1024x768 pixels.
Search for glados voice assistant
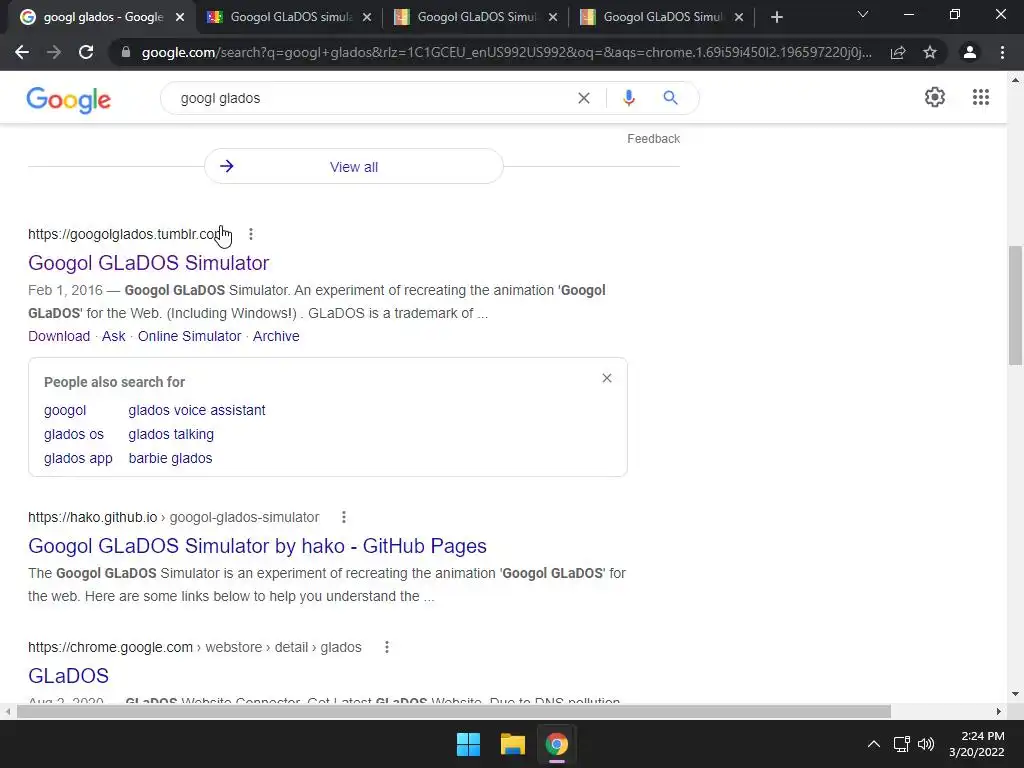point(197,410)
